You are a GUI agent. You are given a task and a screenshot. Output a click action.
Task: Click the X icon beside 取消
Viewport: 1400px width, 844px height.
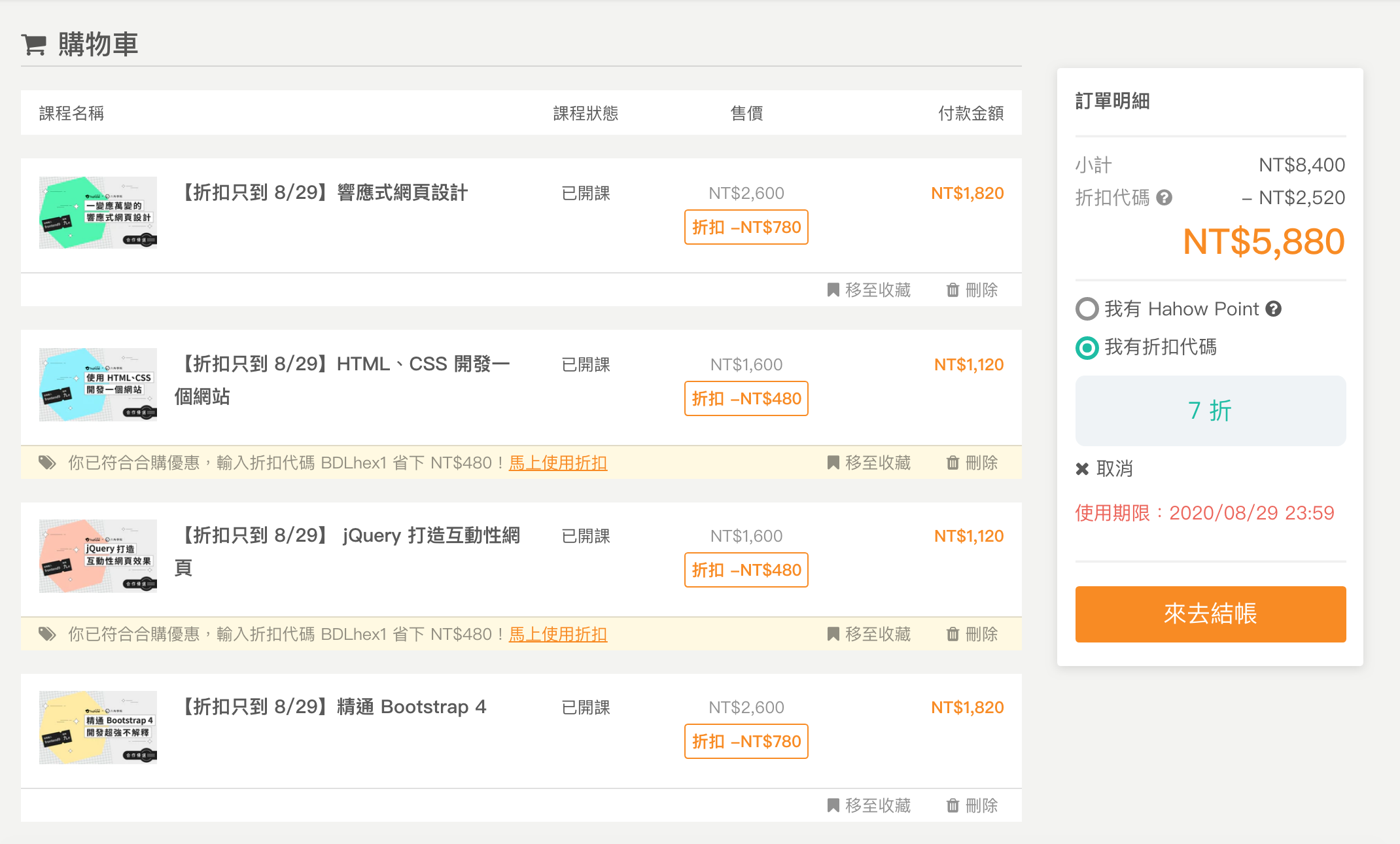(1082, 468)
